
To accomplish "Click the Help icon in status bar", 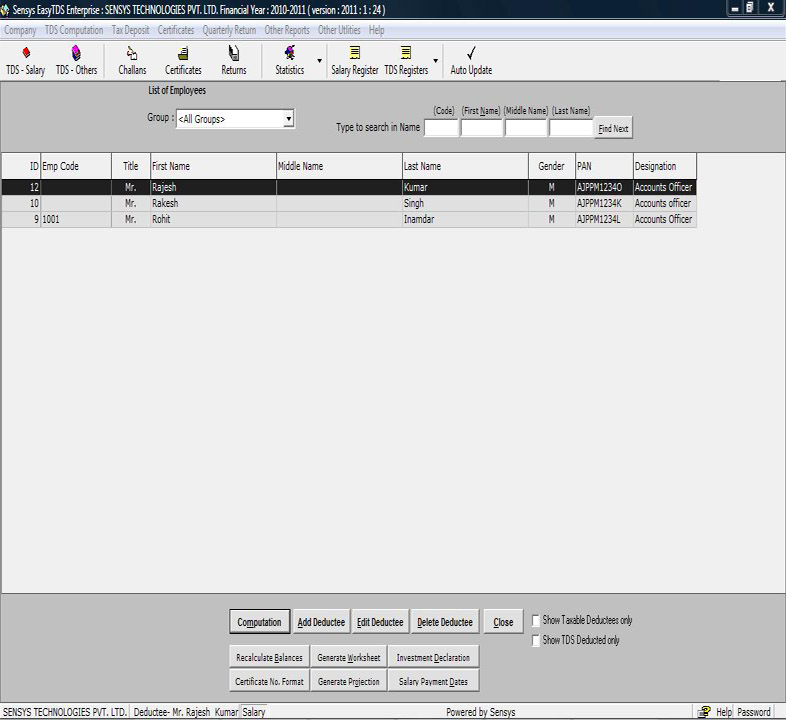I will pos(704,712).
